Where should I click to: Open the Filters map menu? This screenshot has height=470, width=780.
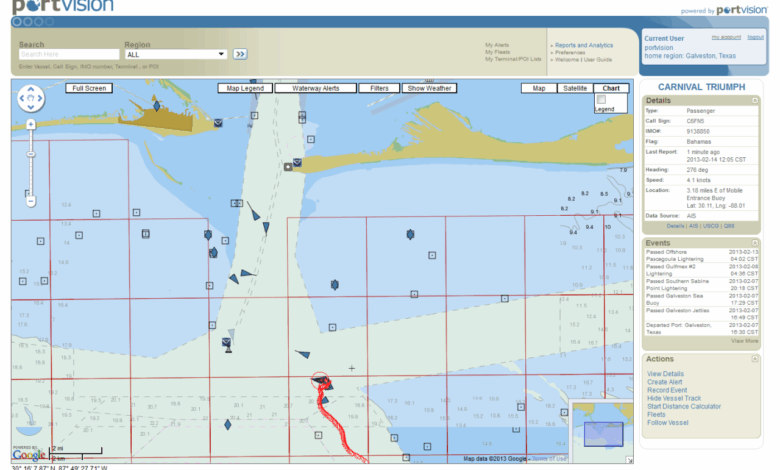379,88
